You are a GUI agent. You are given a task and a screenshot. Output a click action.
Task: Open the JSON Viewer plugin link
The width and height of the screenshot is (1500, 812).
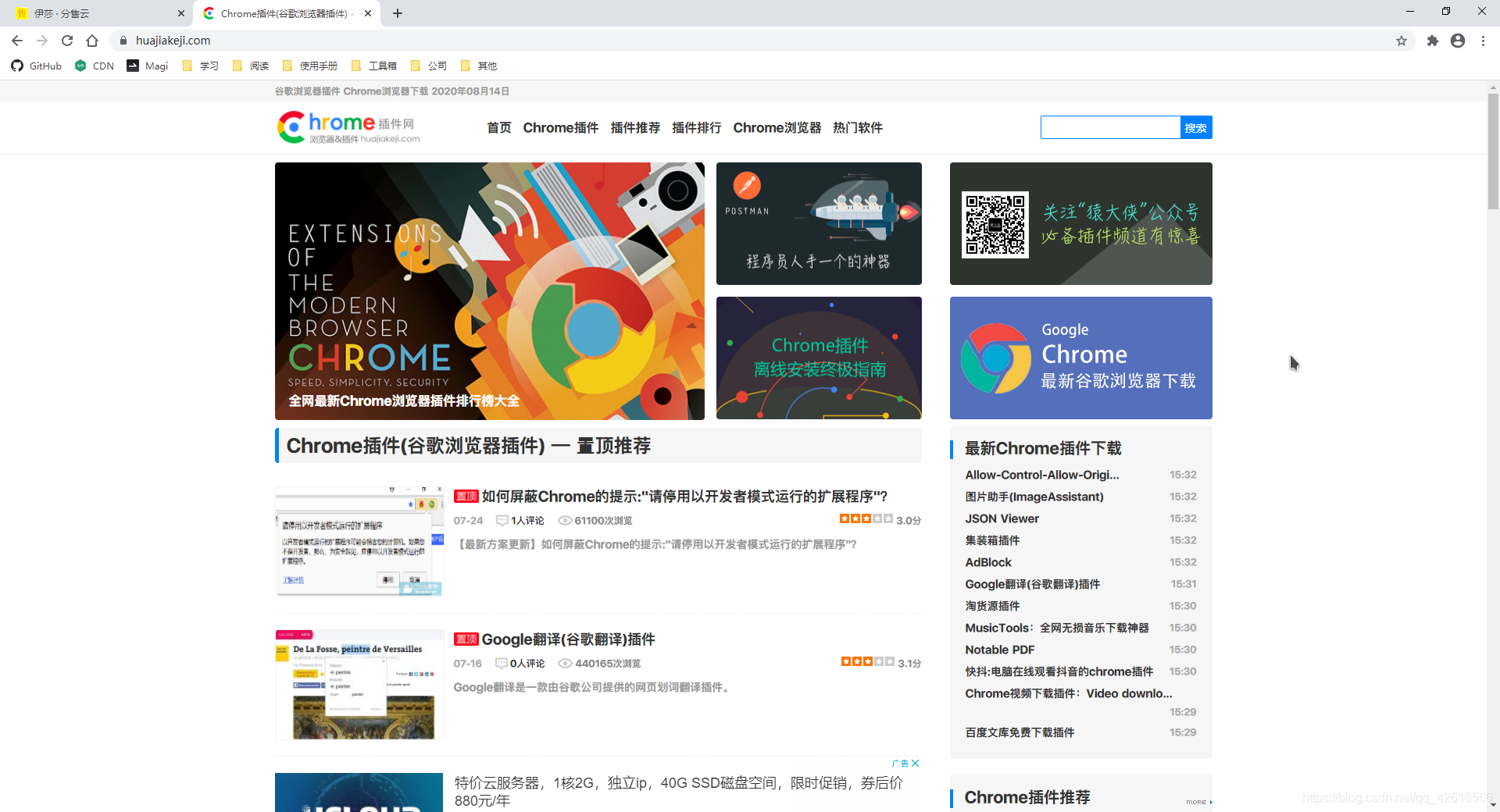coord(1002,518)
